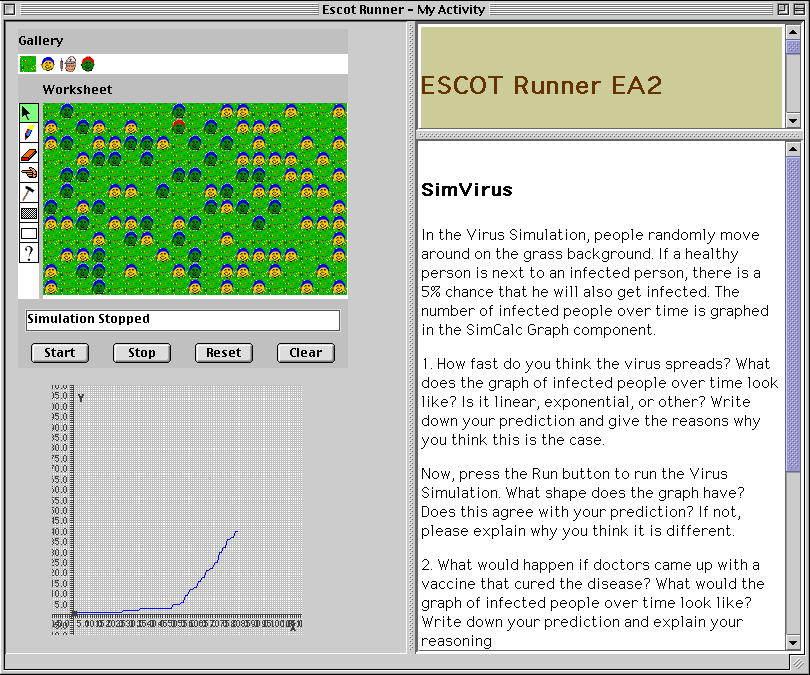The image size is (810, 675).
Task: Choose the pointing hand tool
Action: 28,173
